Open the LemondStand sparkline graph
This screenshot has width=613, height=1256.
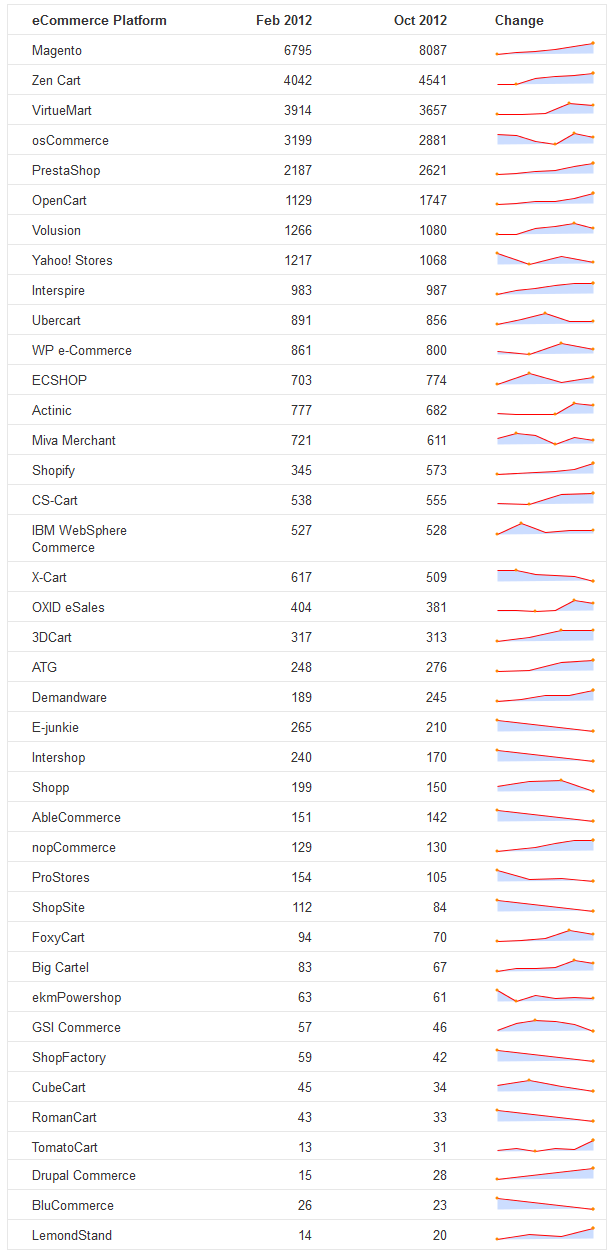tap(545, 1233)
